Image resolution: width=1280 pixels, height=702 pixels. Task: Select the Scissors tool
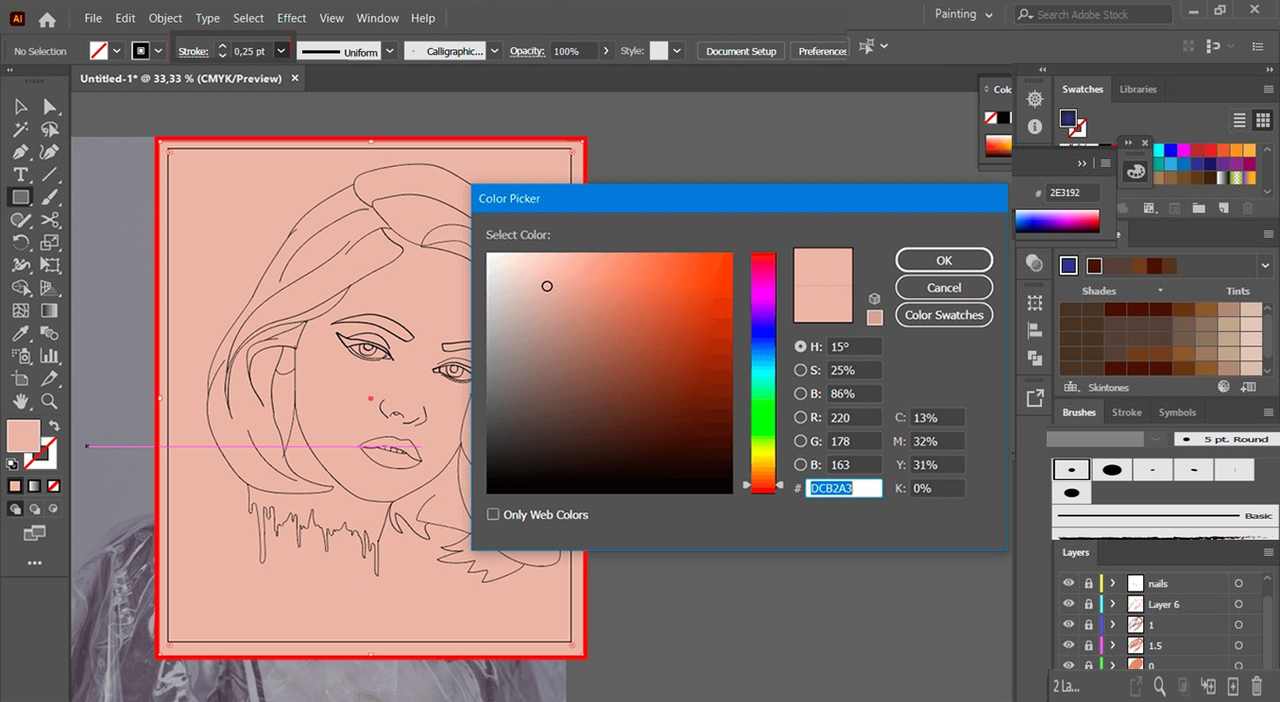(x=50, y=220)
